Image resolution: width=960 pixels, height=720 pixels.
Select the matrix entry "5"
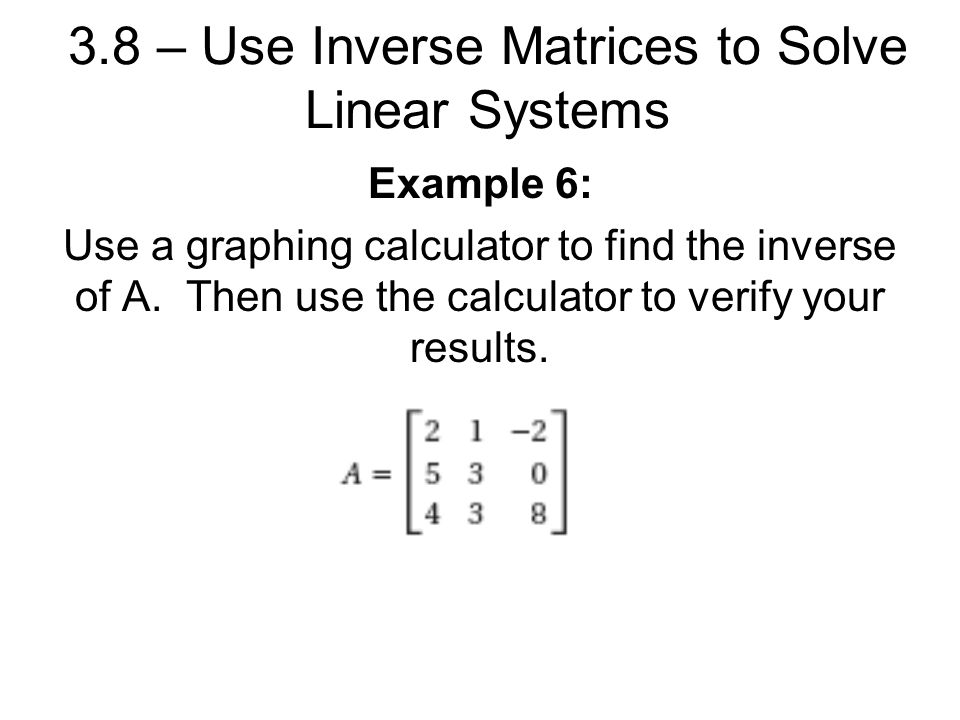pos(432,473)
